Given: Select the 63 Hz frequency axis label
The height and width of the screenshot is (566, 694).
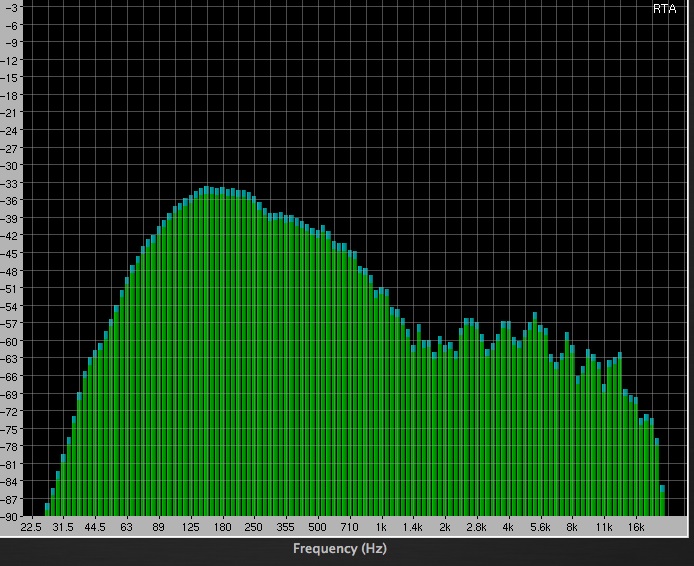Looking at the screenshot, I should pos(126,527).
